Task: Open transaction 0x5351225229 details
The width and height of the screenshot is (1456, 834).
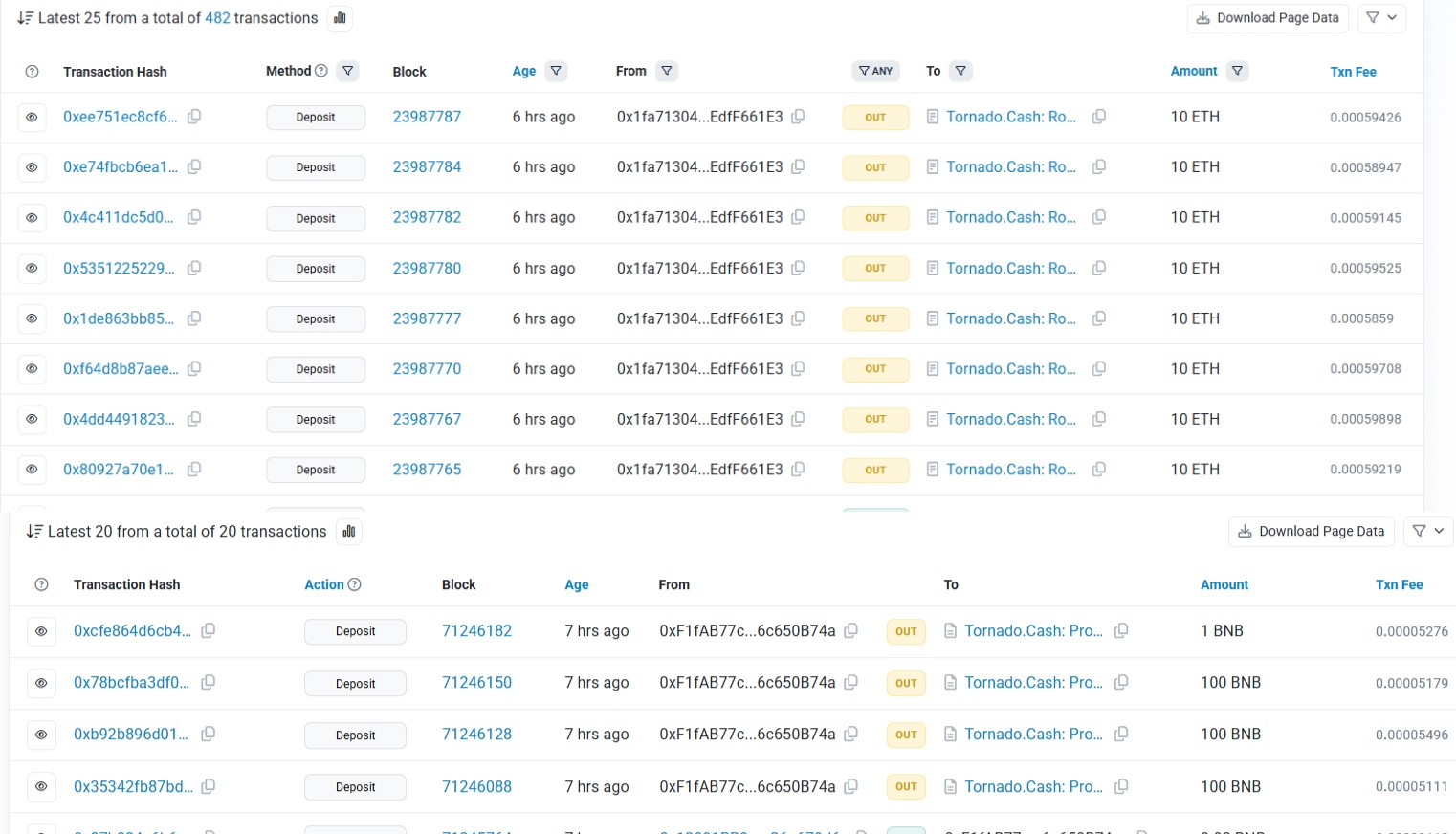Action: (119, 269)
